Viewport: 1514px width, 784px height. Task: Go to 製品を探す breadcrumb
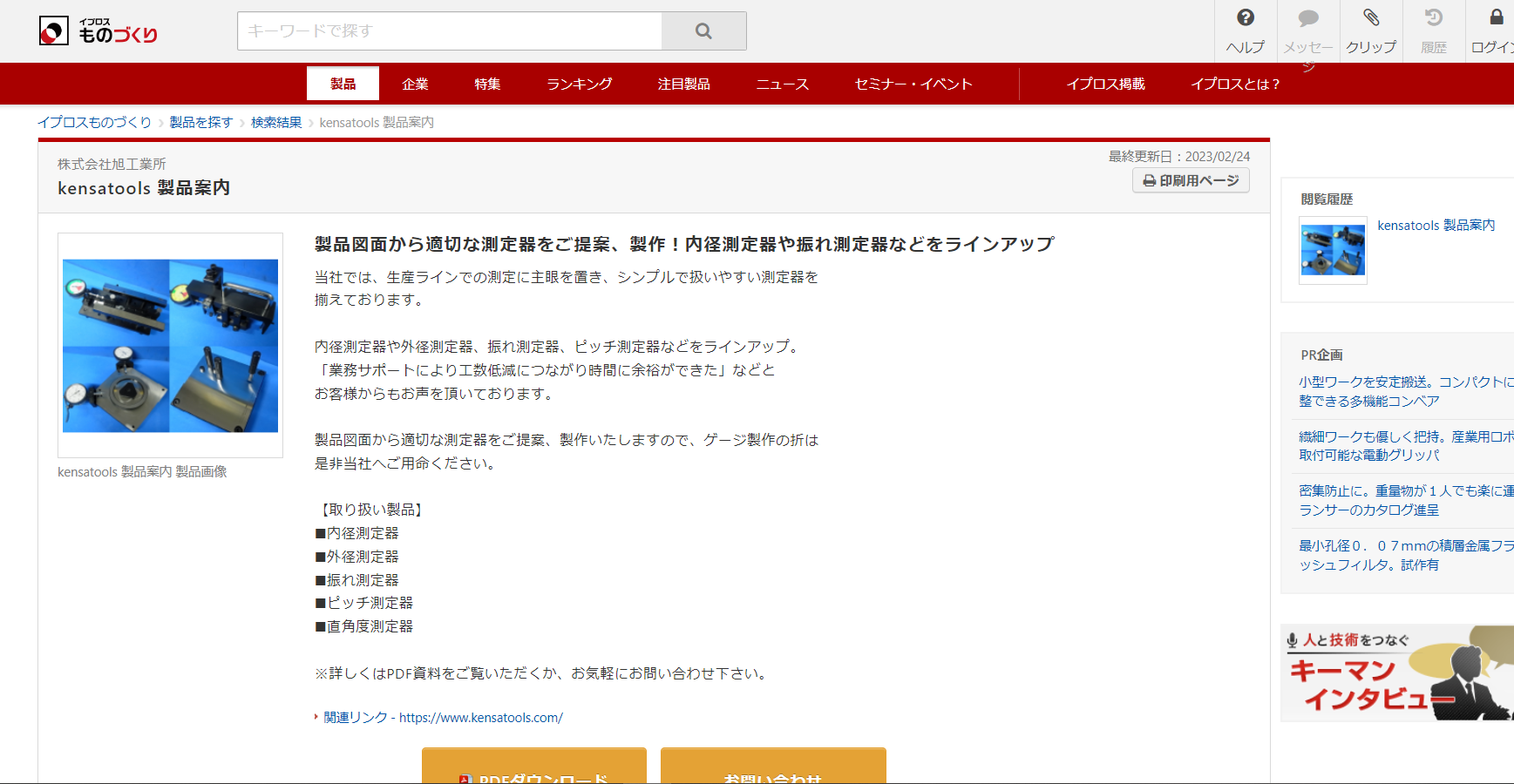pos(201,122)
